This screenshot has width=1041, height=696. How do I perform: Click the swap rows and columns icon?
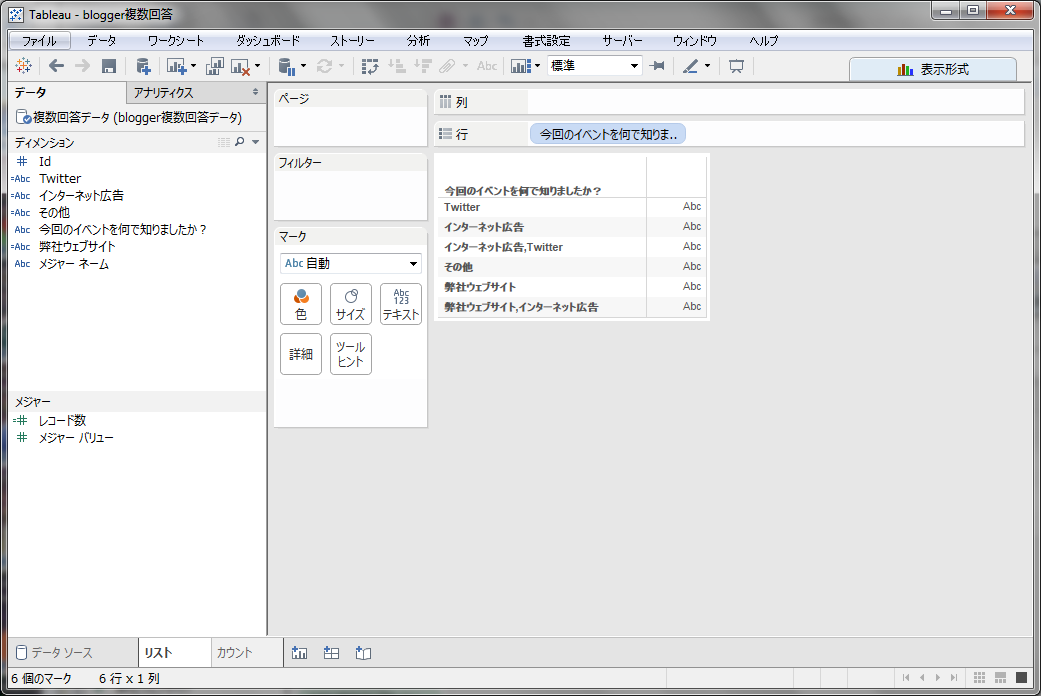click(x=370, y=66)
